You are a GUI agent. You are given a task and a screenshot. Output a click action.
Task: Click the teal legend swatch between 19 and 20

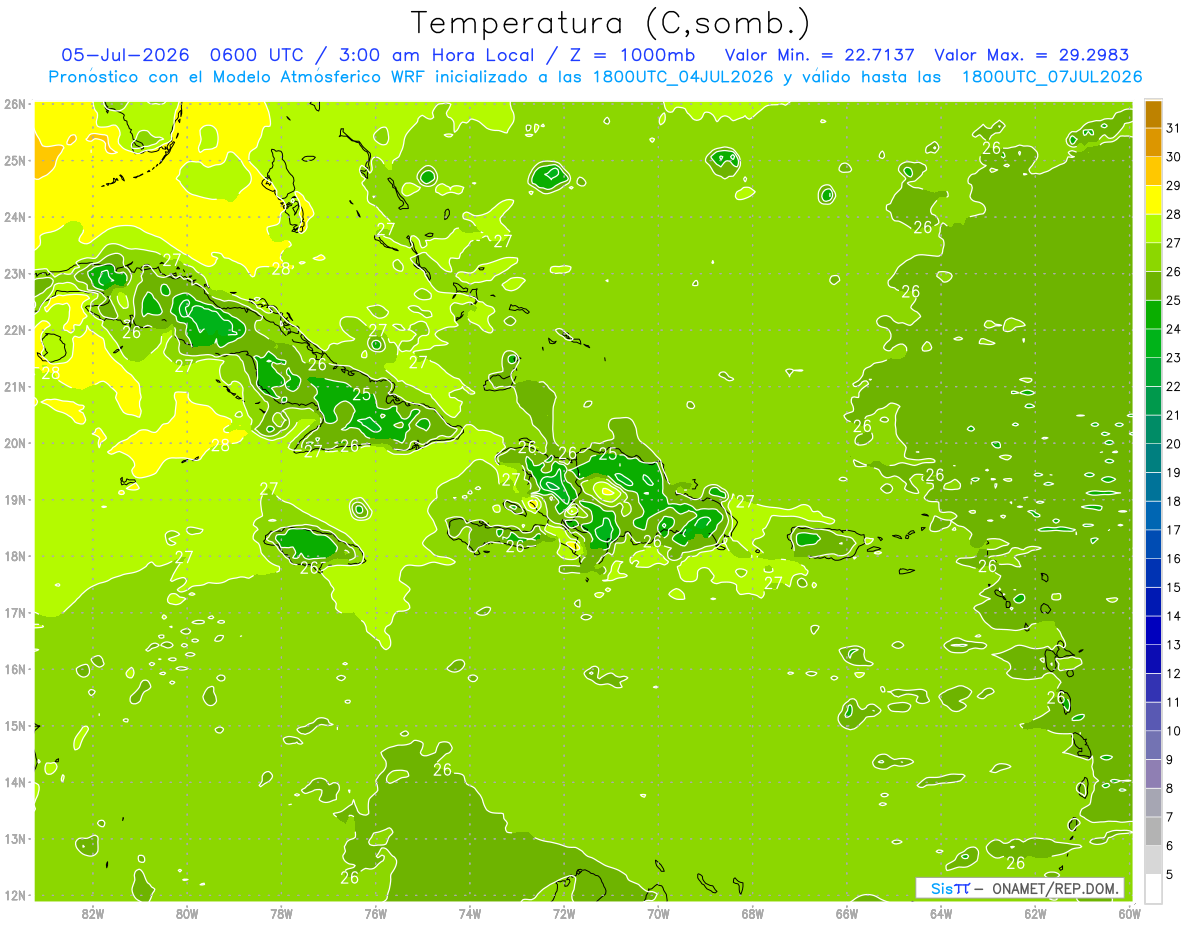[1153, 458]
